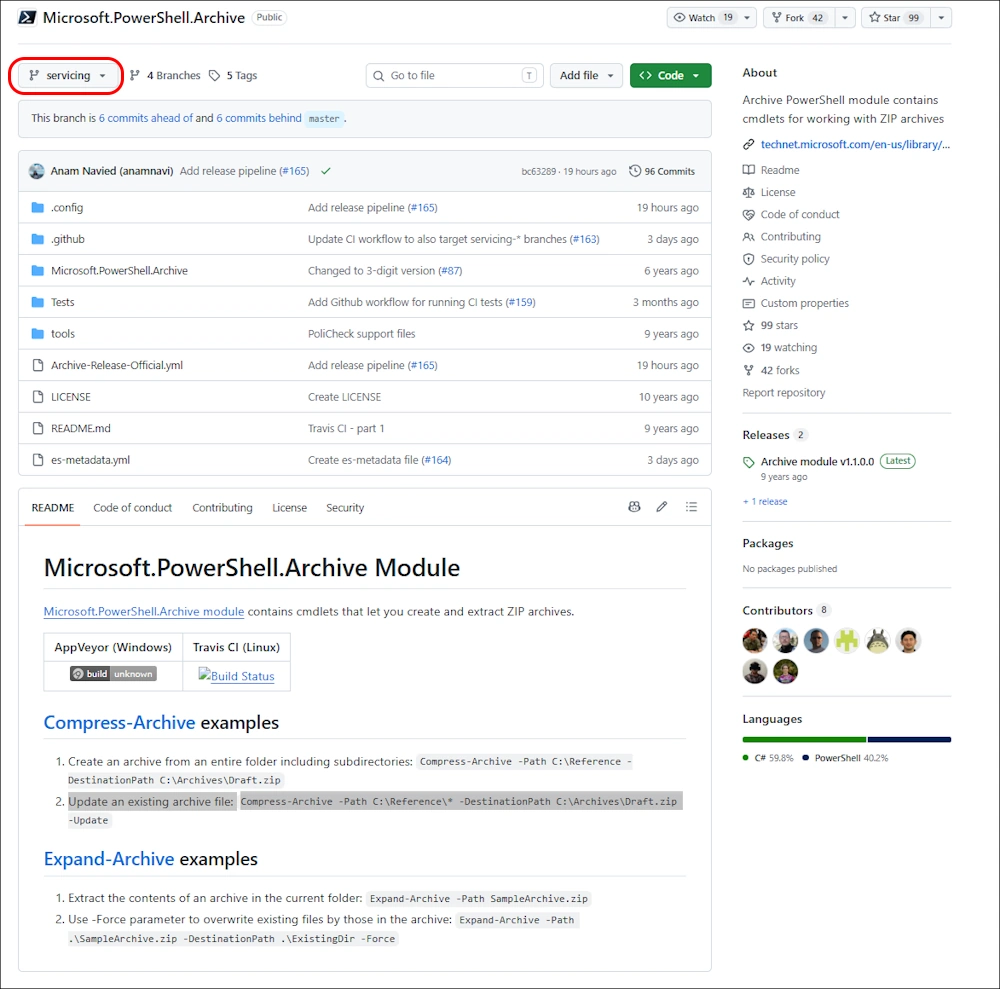Switch to the Contributing tab
The height and width of the screenshot is (989, 1000).
[223, 508]
